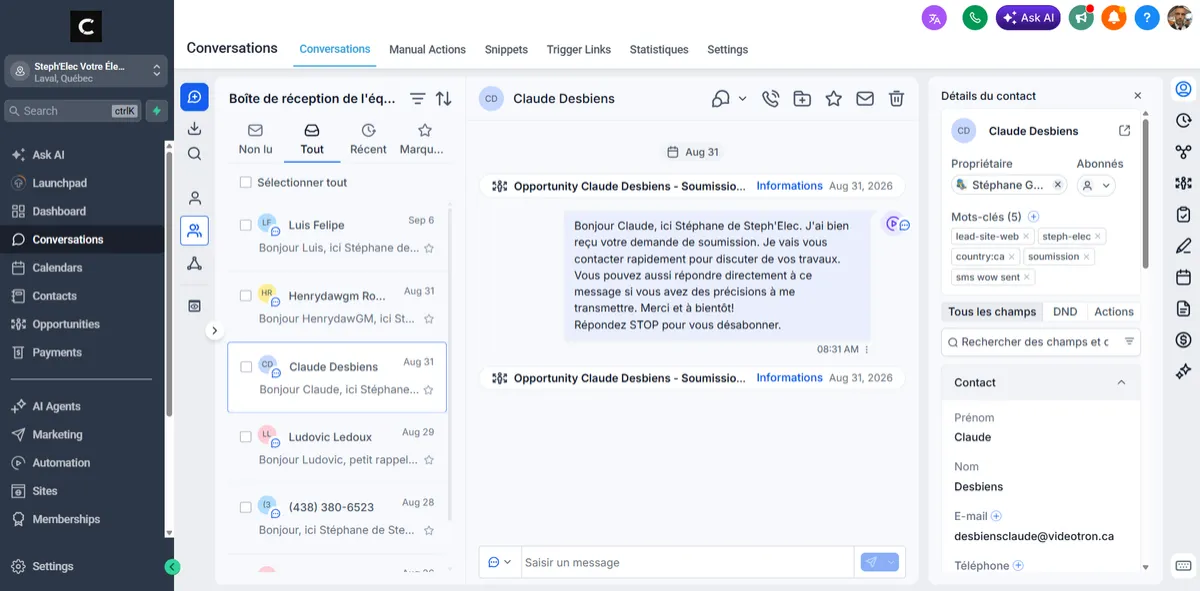The height and width of the screenshot is (591, 1200).
Task: Open the first Informations link dated Aug 31
Action: [789, 186]
